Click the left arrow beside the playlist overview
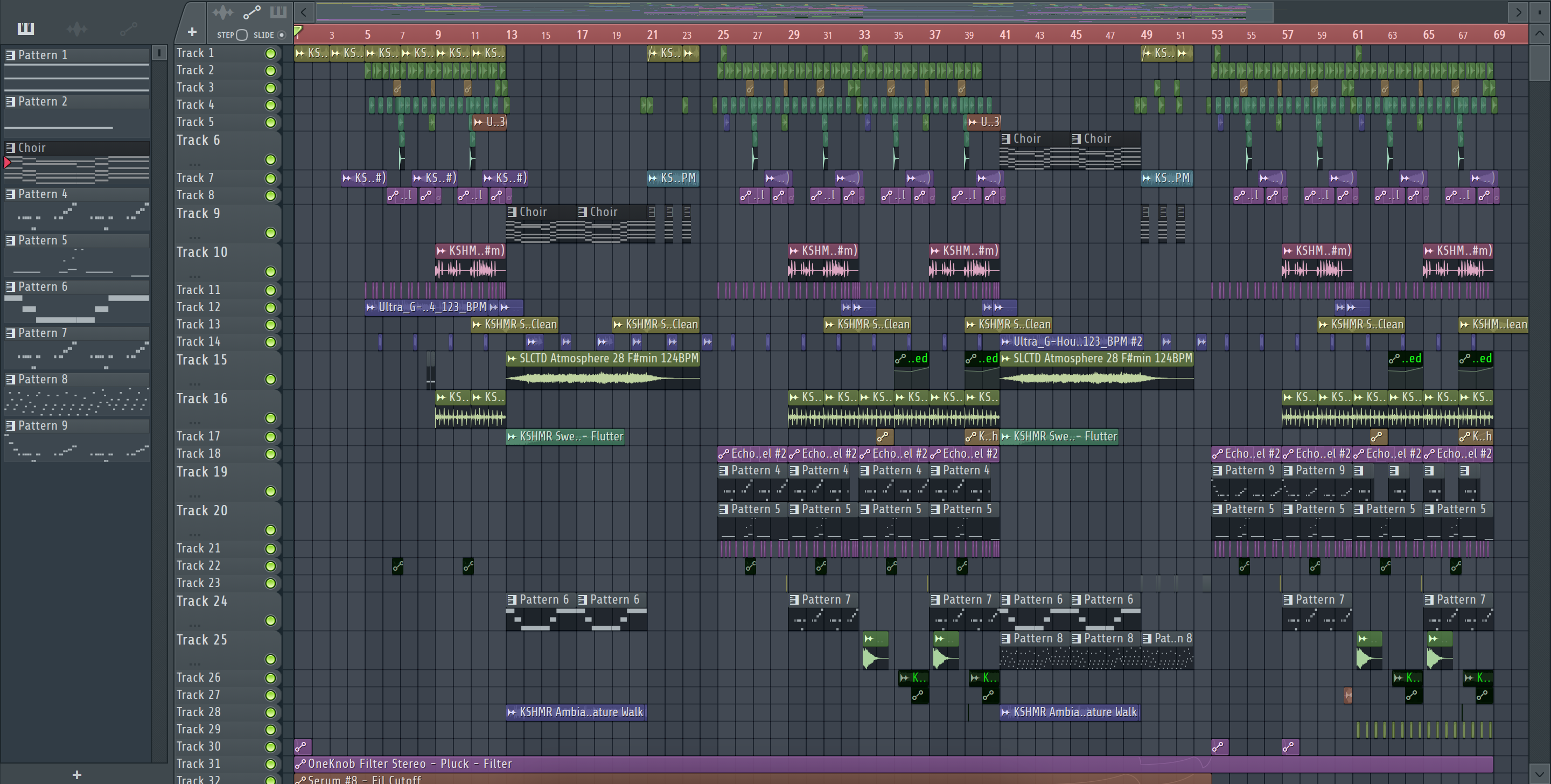This screenshot has width=1551, height=784. click(x=304, y=11)
